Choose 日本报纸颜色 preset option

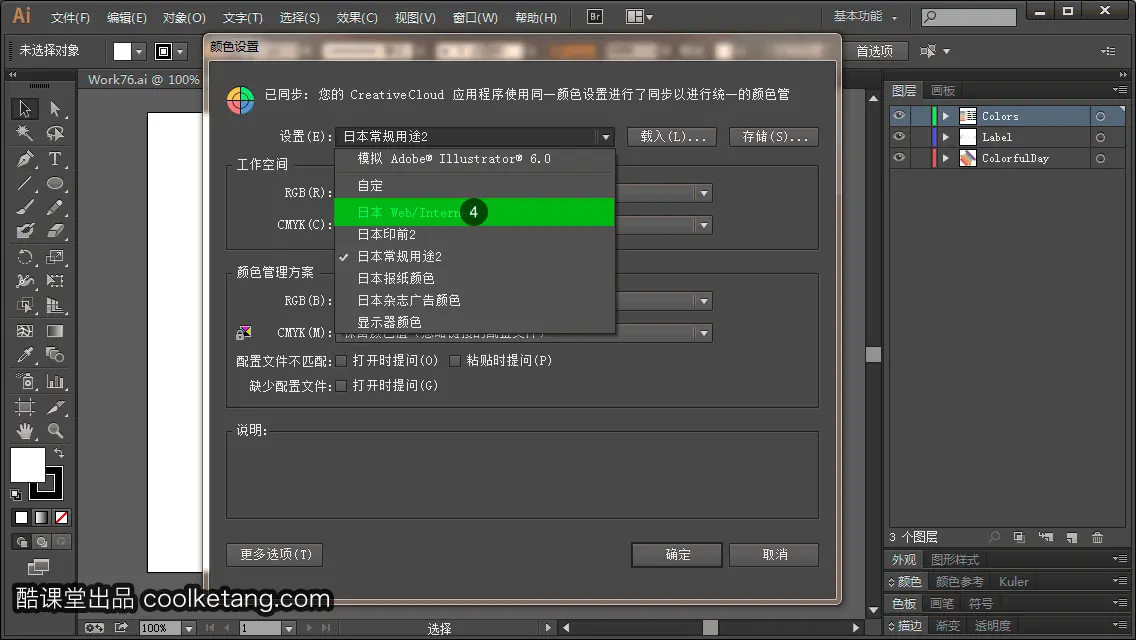(475, 278)
